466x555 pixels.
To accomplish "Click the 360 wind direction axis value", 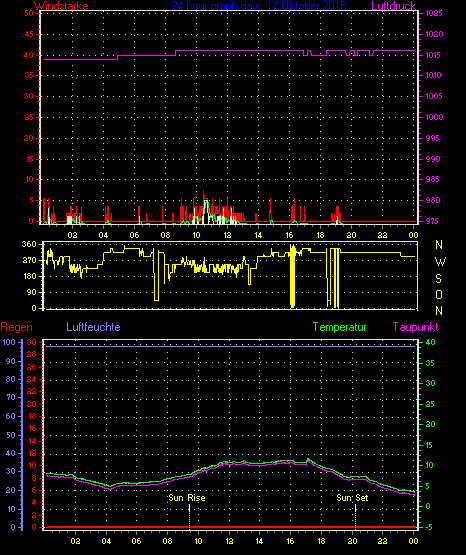I will click(x=29, y=244).
